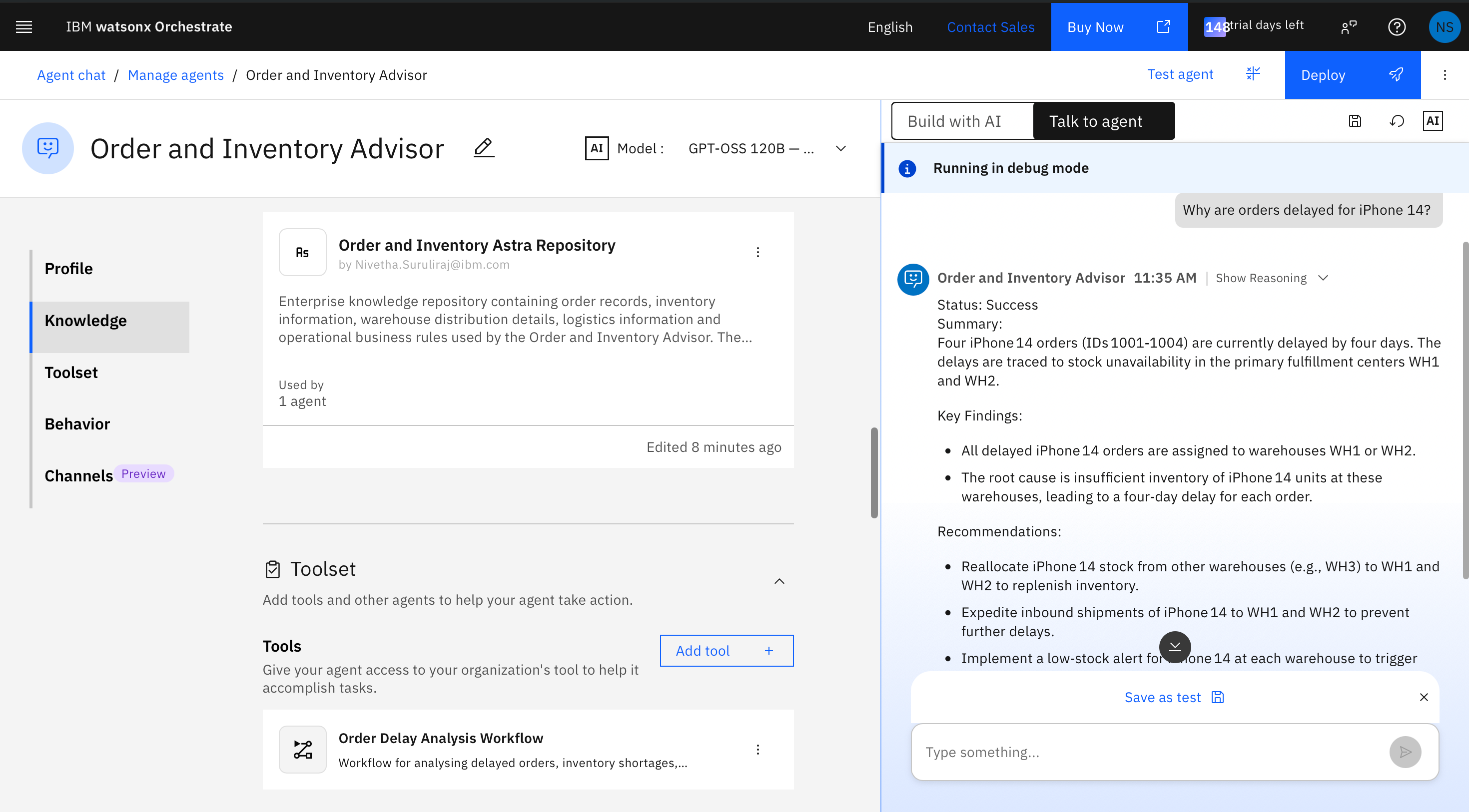1469x812 pixels.
Task: Click the Order Delay Analysis Workflow icon
Action: coord(302,749)
